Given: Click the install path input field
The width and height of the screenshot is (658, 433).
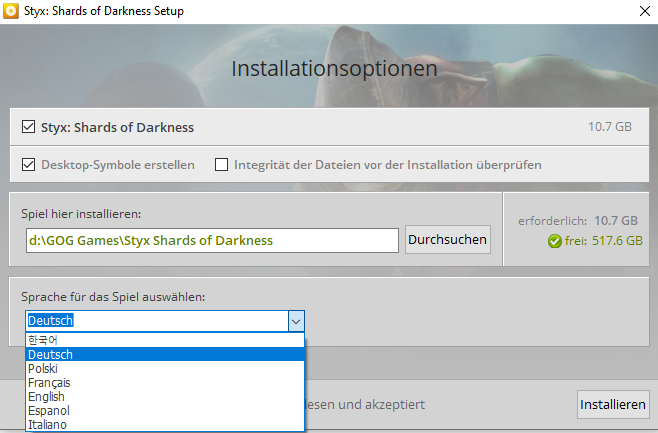Looking at the screenshot, I should click(x=212, y=240).
